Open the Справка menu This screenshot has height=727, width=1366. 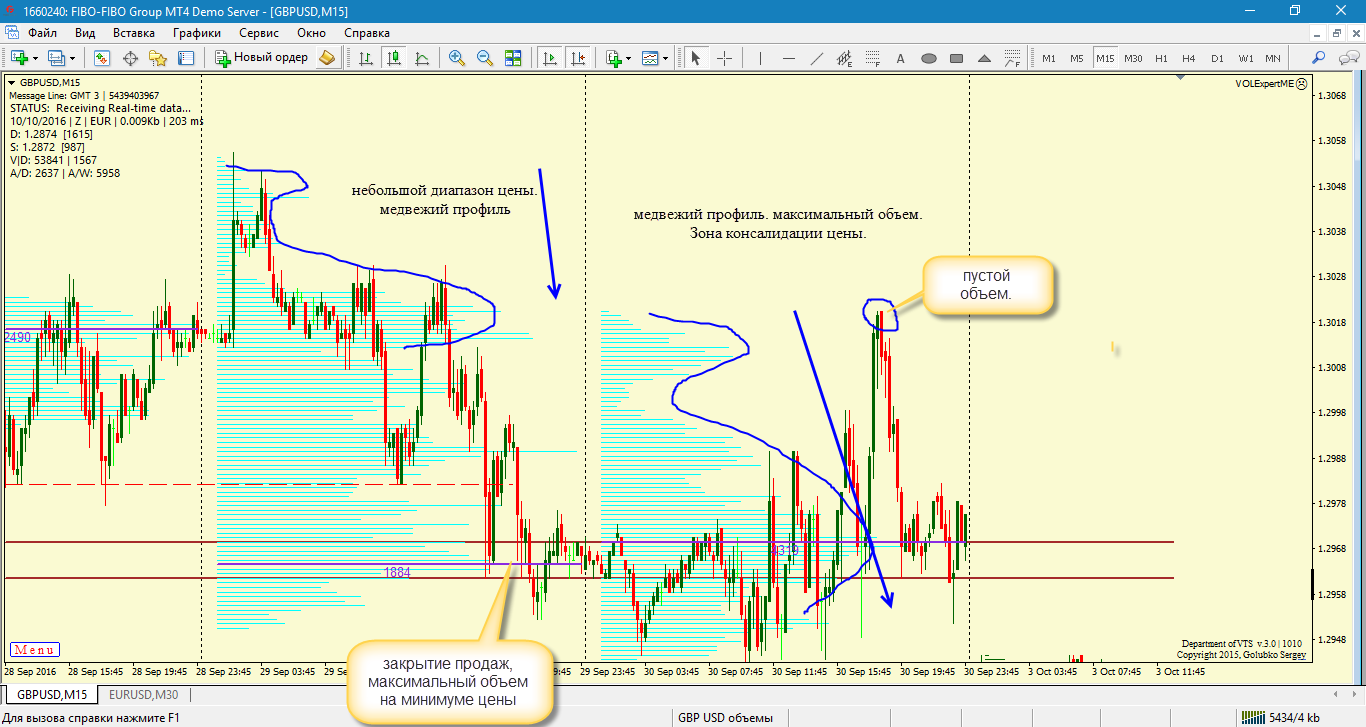point(367,33)
